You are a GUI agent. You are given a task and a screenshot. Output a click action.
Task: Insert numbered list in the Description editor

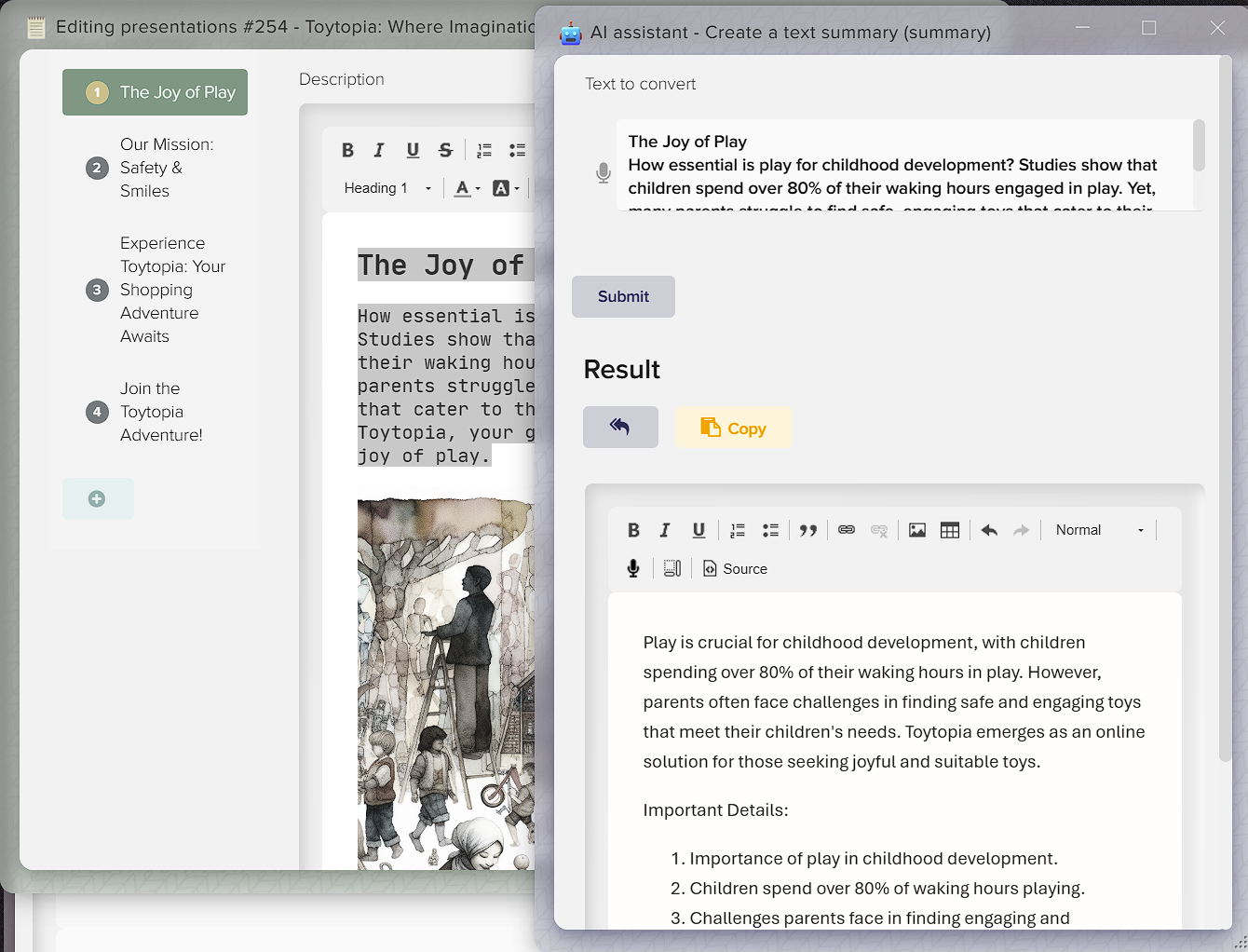tap(484, 150)
